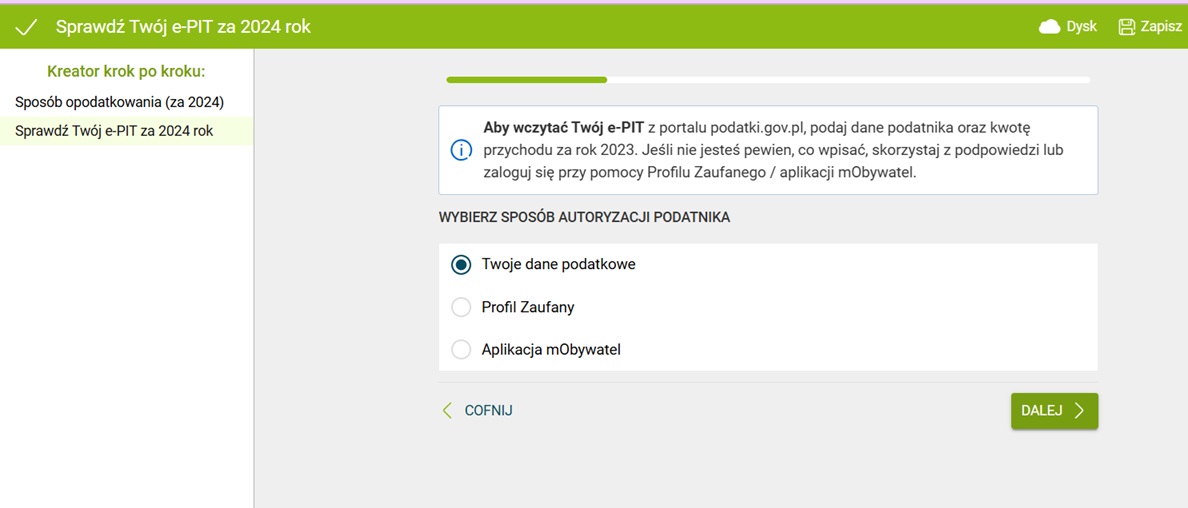Image resolution: width=1188 pixels, height=508 pixels.
Task: Choose the "Profil Zaufany" authorization option
Action: click(x=461, y=308)
